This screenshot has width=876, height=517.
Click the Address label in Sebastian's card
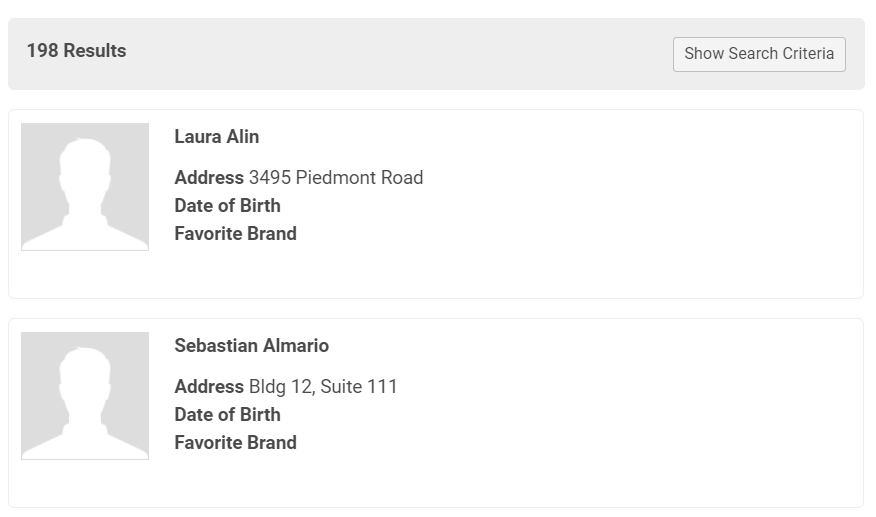[x=209, y=387]
